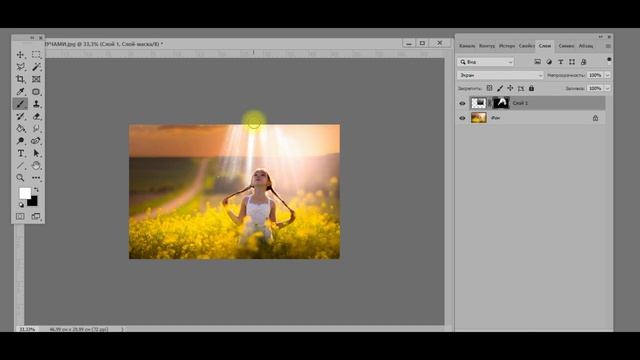
Task: Select the Paint Bucket tool
Action: (20, 129)
